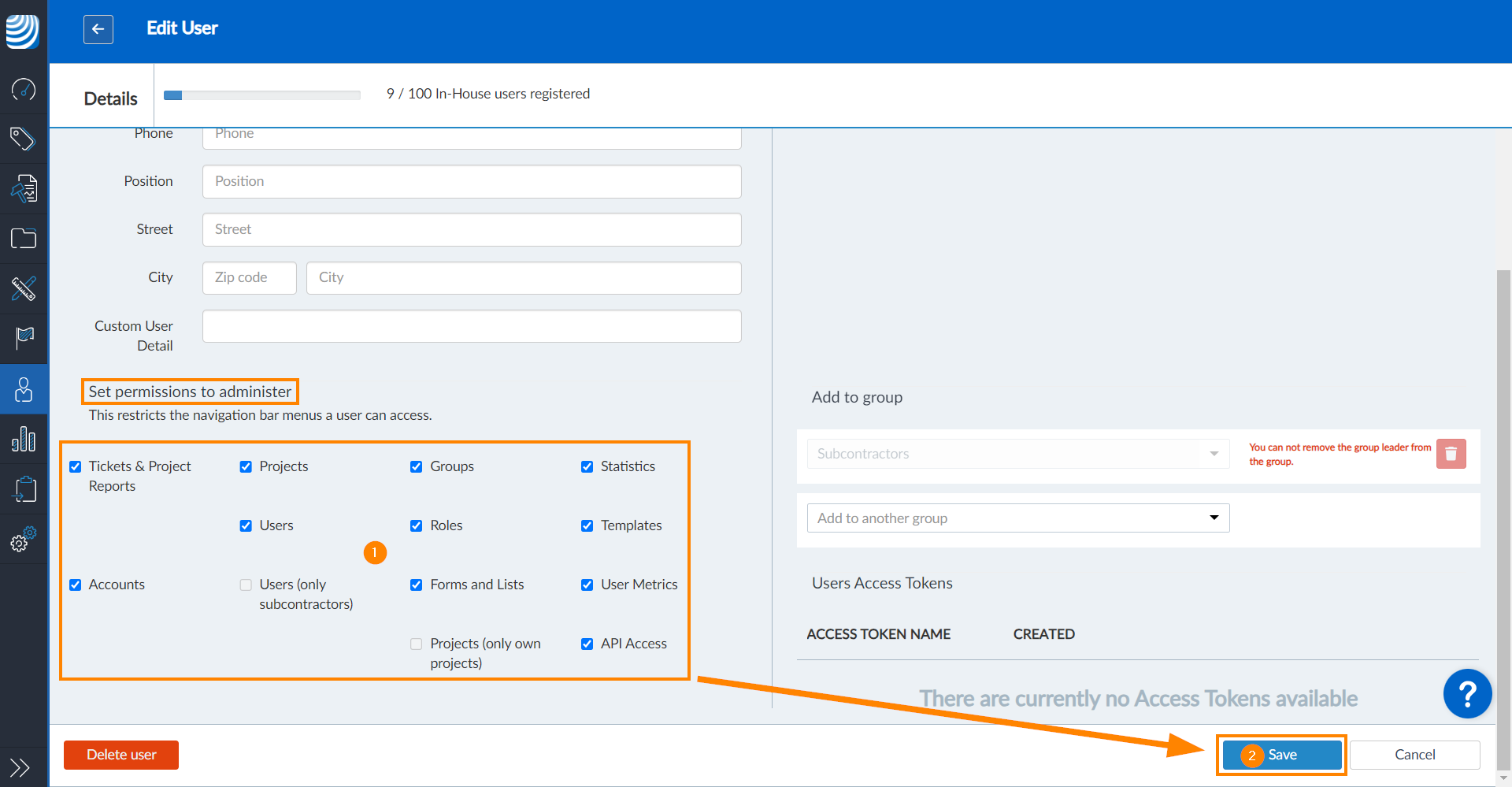
Task: Open the ruler and pencil plans icon
Action: (x=24, y=288)
